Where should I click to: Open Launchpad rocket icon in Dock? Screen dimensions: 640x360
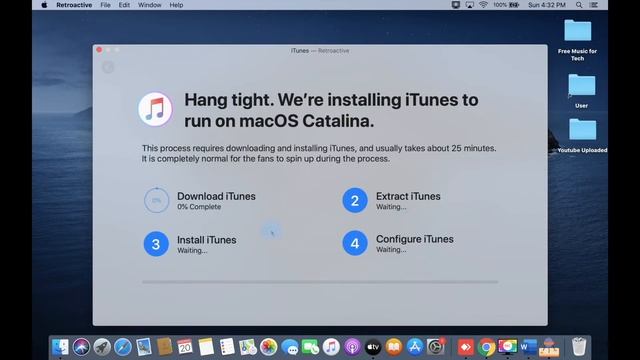coord(102,347)
